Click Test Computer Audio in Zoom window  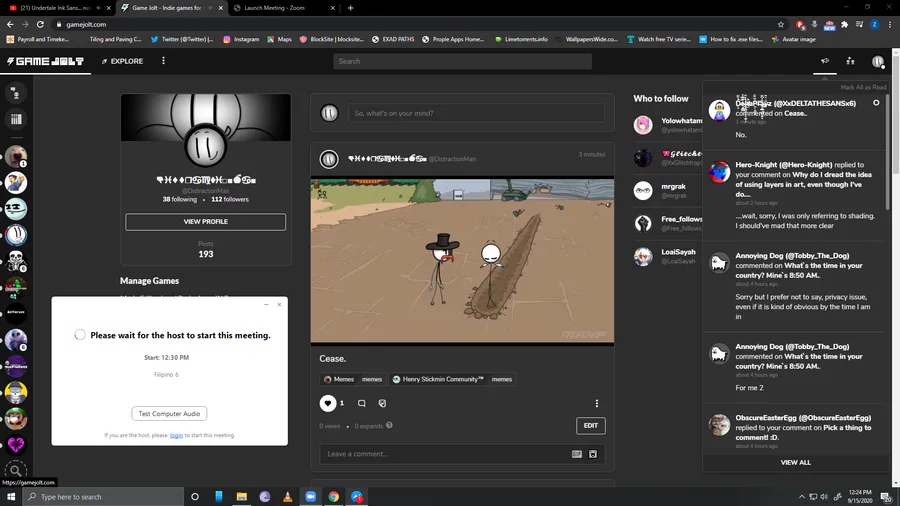[x=169, y=414]
